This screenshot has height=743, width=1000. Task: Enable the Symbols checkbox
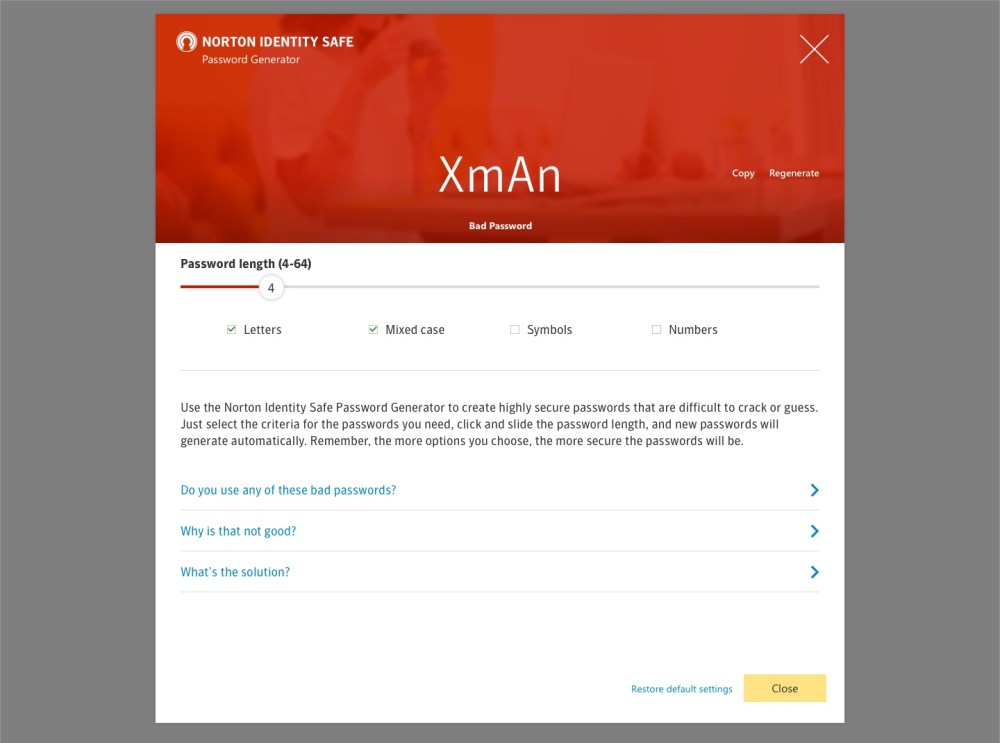515,329
